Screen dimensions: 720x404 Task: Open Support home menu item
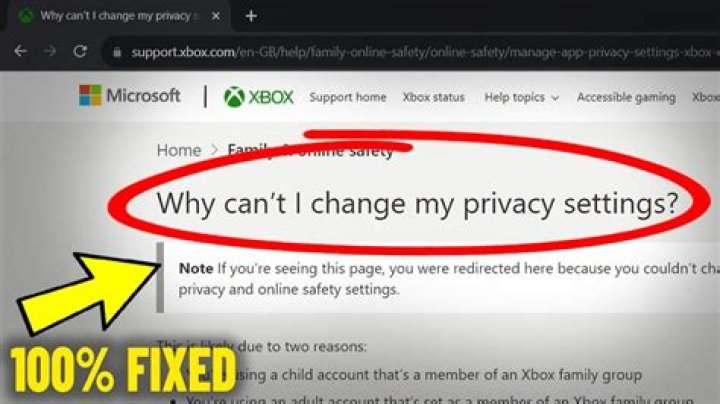tap(348, 97)
